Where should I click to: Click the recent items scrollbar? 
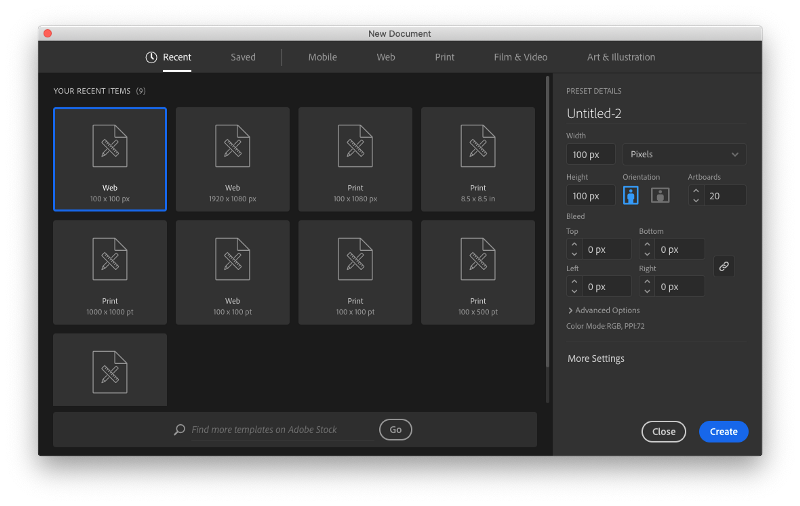[x=547, y=222]
